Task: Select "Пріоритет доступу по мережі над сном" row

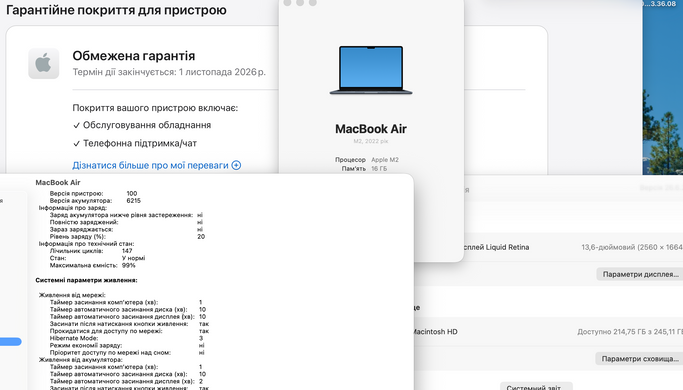Action: coord(127,353)
